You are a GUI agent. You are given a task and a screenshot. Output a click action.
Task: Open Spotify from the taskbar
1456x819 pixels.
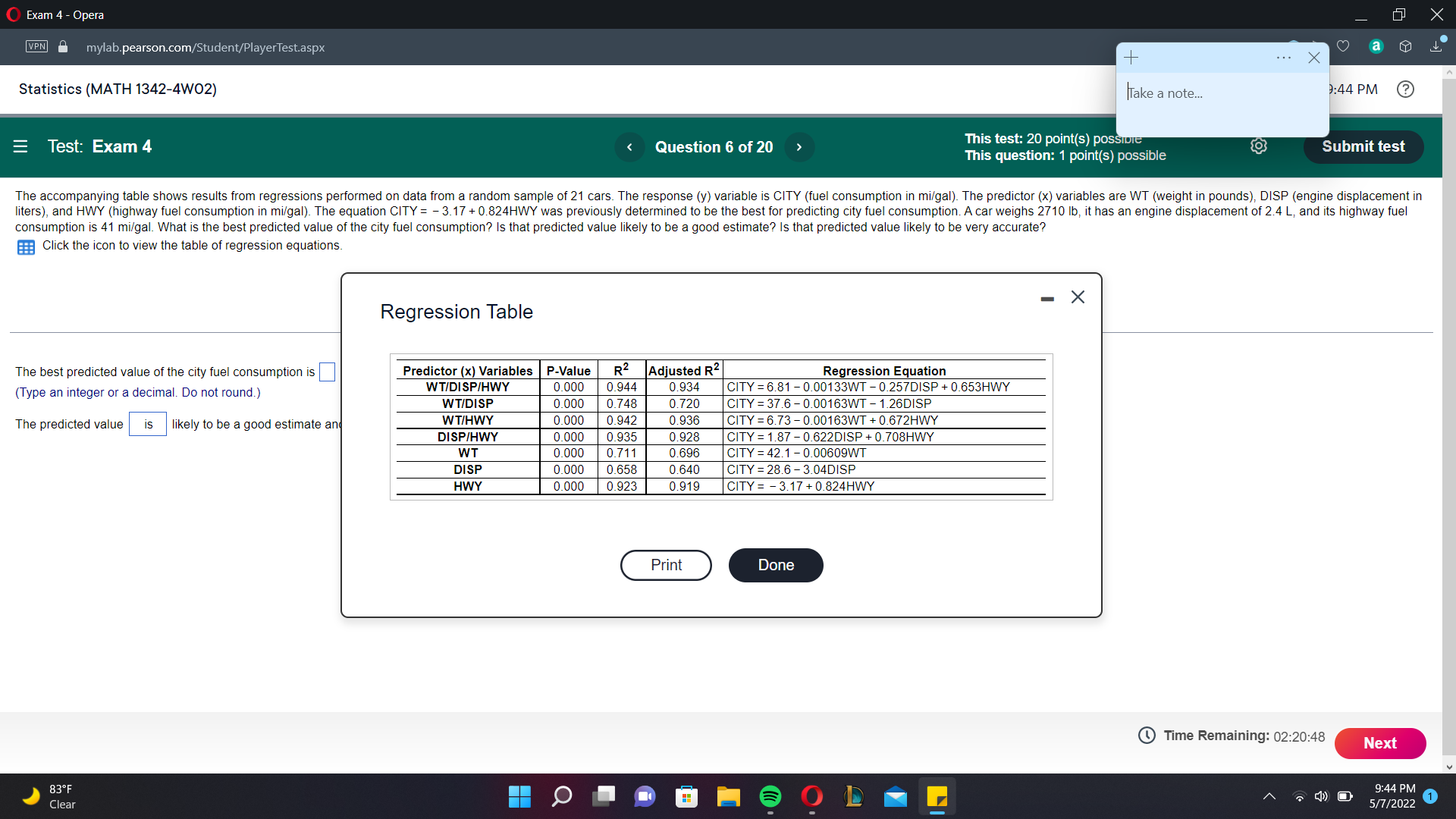click(x=770, y=796)
